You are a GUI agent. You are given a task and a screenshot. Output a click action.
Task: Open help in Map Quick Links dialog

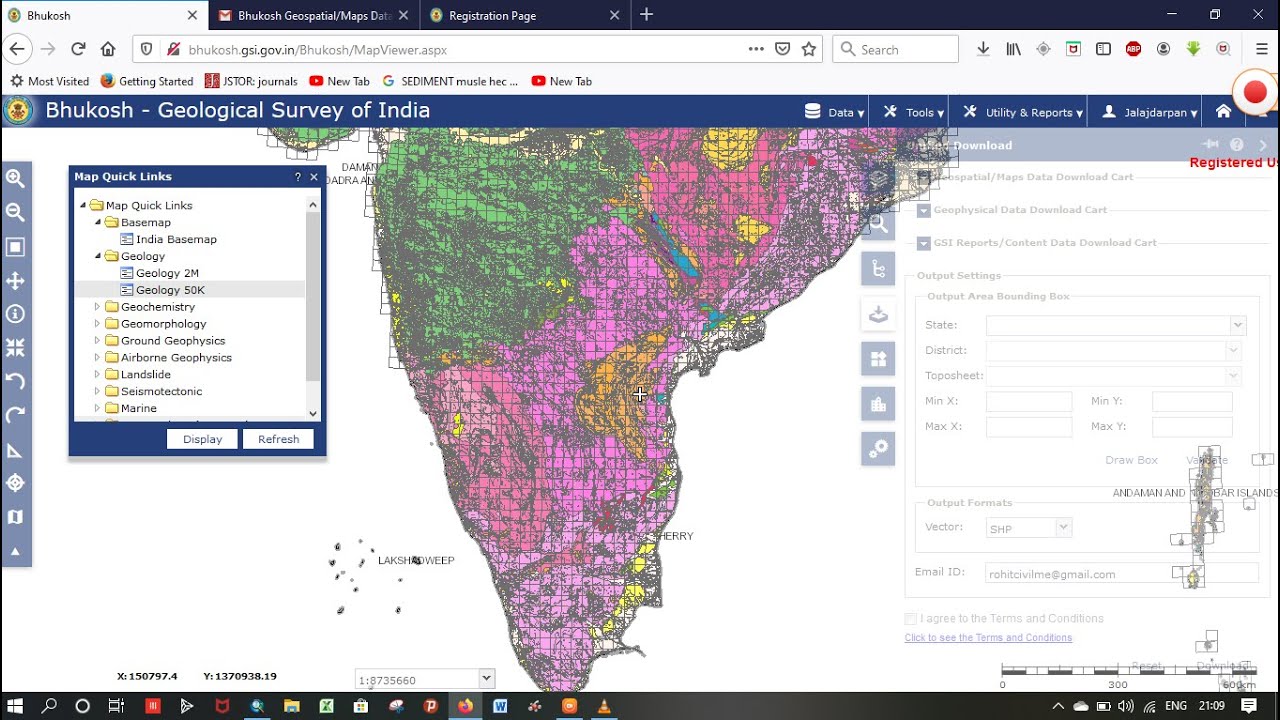tap(297, 177)
